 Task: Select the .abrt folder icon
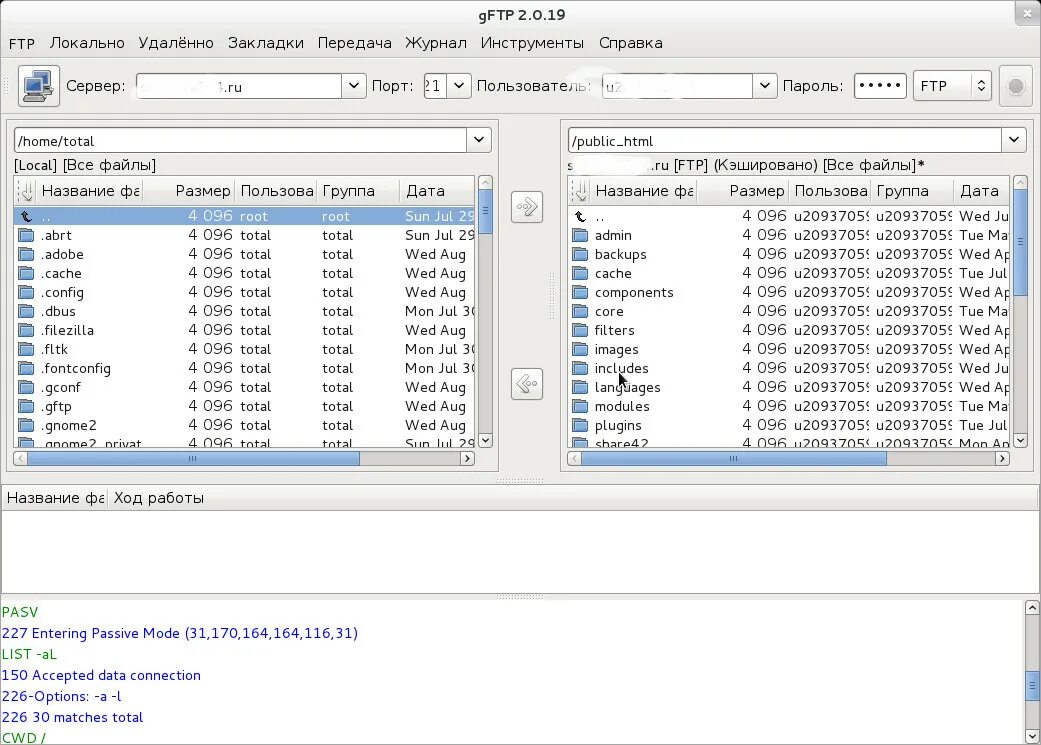(x=27, y=235)
